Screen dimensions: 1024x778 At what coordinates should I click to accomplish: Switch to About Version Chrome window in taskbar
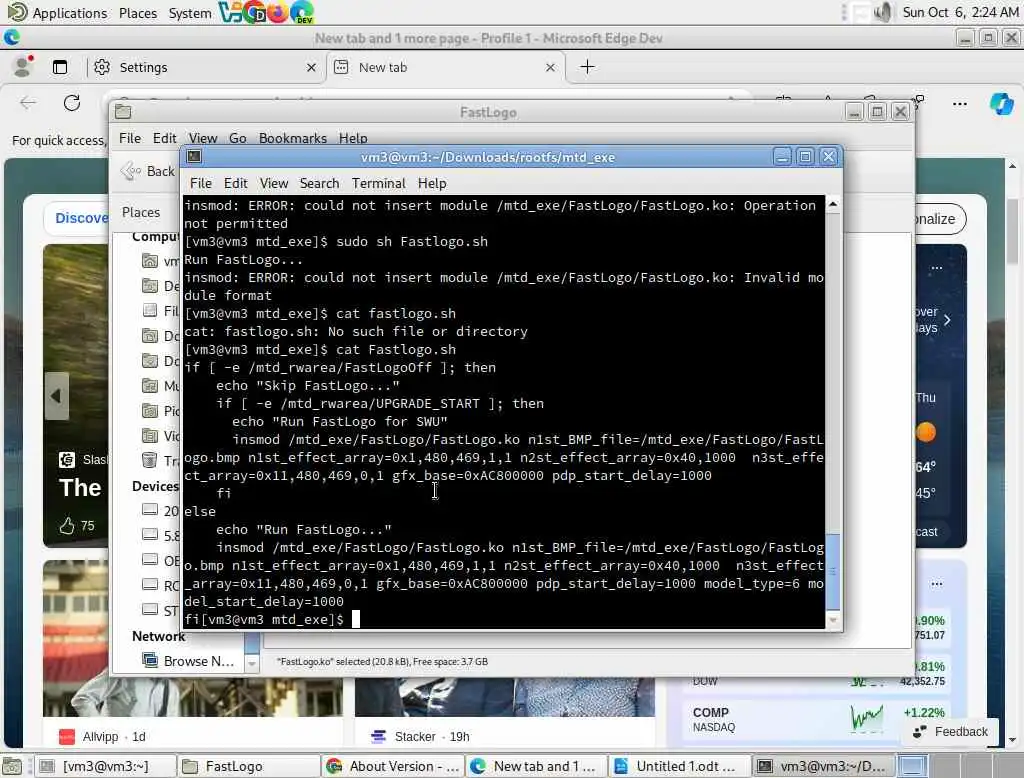click(392, 766)
